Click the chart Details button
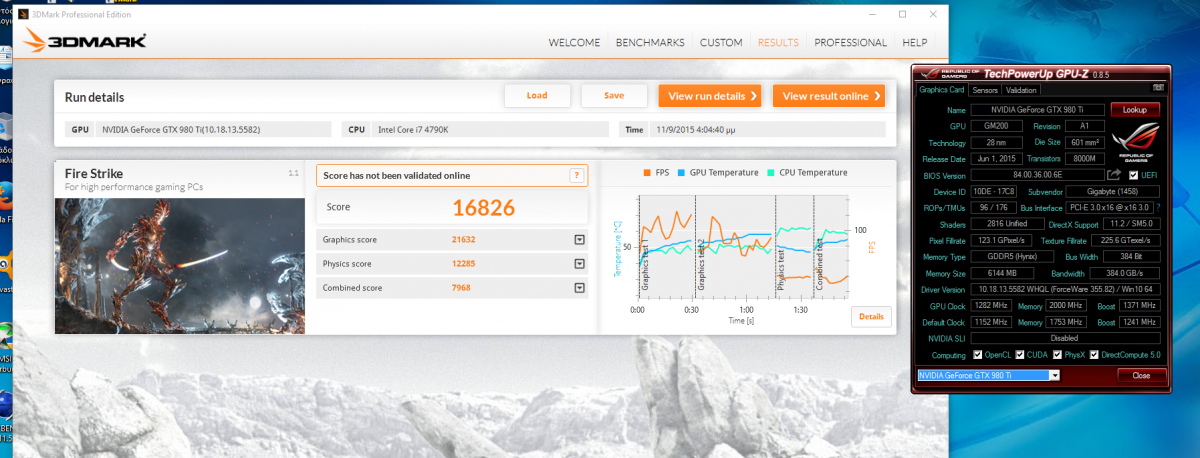 871,317
